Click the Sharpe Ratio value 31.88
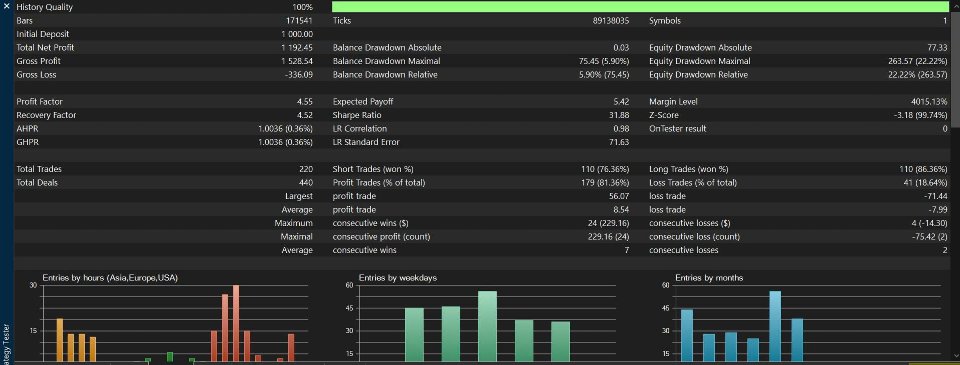This screenshot has width=960, height=365. click(x=620, y=115)
